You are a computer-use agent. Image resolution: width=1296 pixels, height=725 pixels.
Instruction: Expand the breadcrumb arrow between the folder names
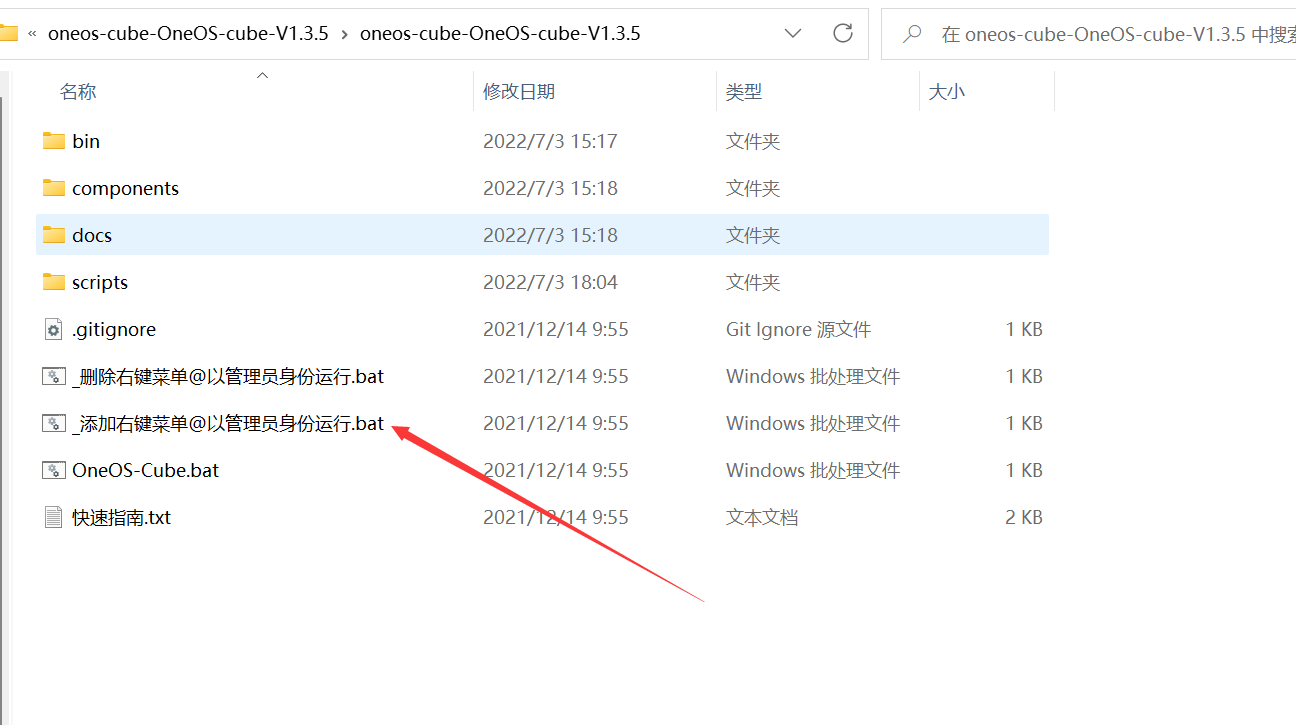point(344,33)
